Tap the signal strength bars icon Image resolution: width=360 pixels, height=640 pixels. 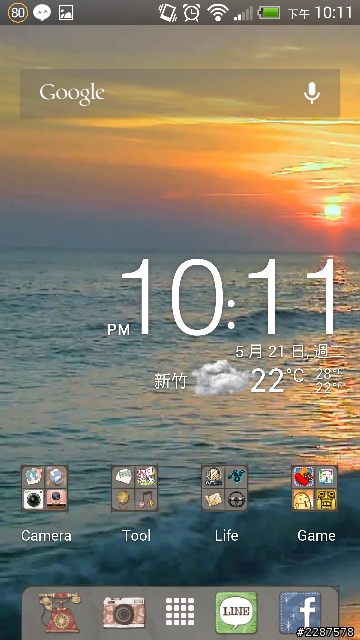243,13
